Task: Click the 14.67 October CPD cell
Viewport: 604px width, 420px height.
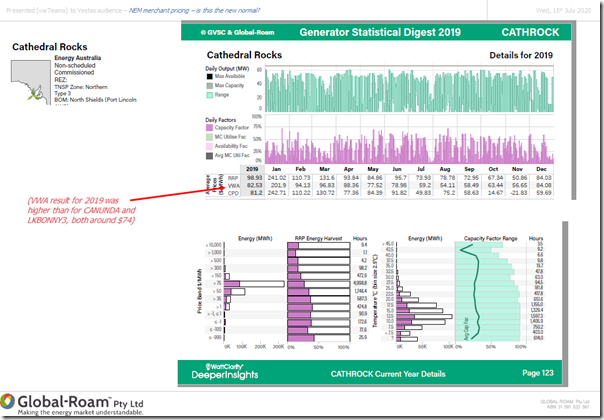Action: point(495,193)
